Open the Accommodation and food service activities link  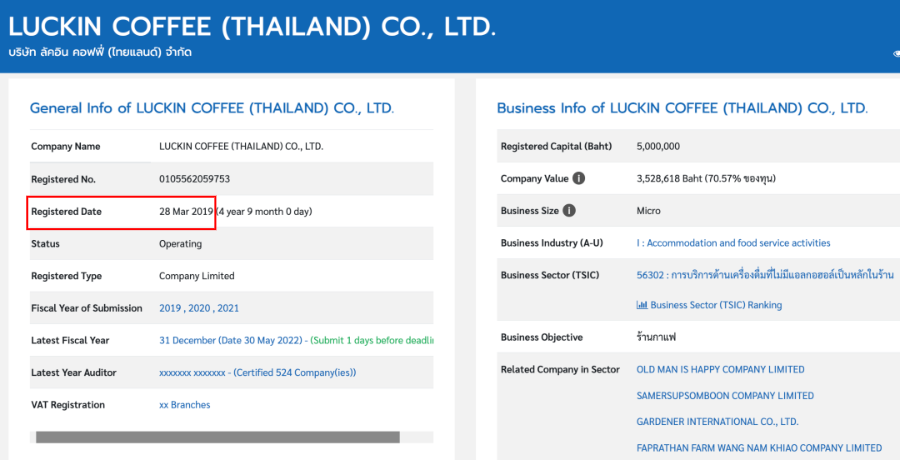coord(734,243)
